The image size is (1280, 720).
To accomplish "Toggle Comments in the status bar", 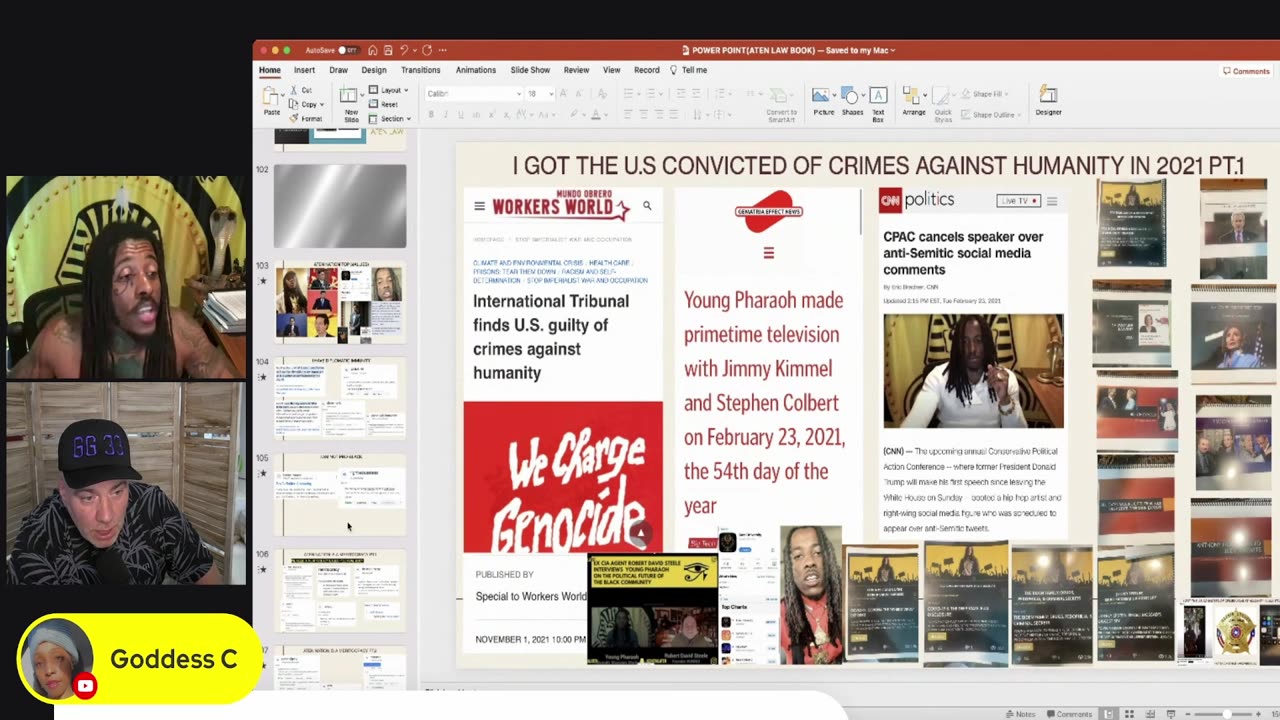I will click(x=1069, y=714).
